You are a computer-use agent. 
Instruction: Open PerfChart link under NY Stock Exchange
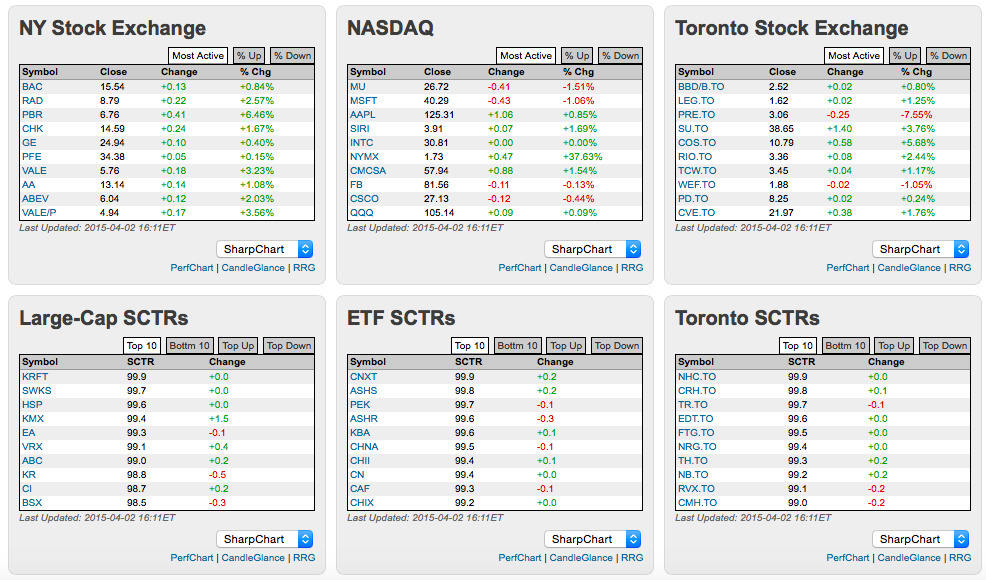[x=192, y=268]
